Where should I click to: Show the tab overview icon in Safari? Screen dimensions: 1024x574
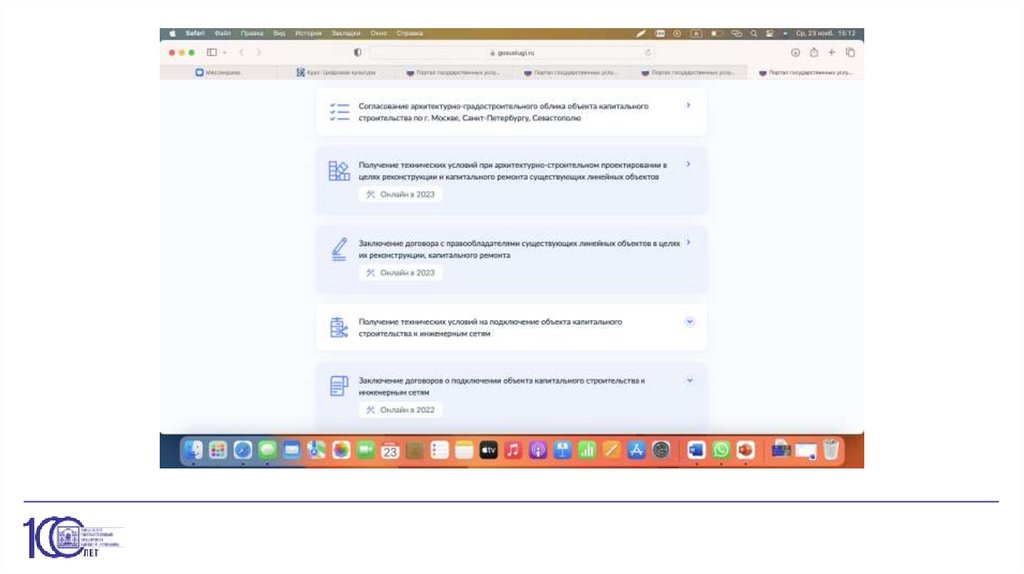point(850,52)
